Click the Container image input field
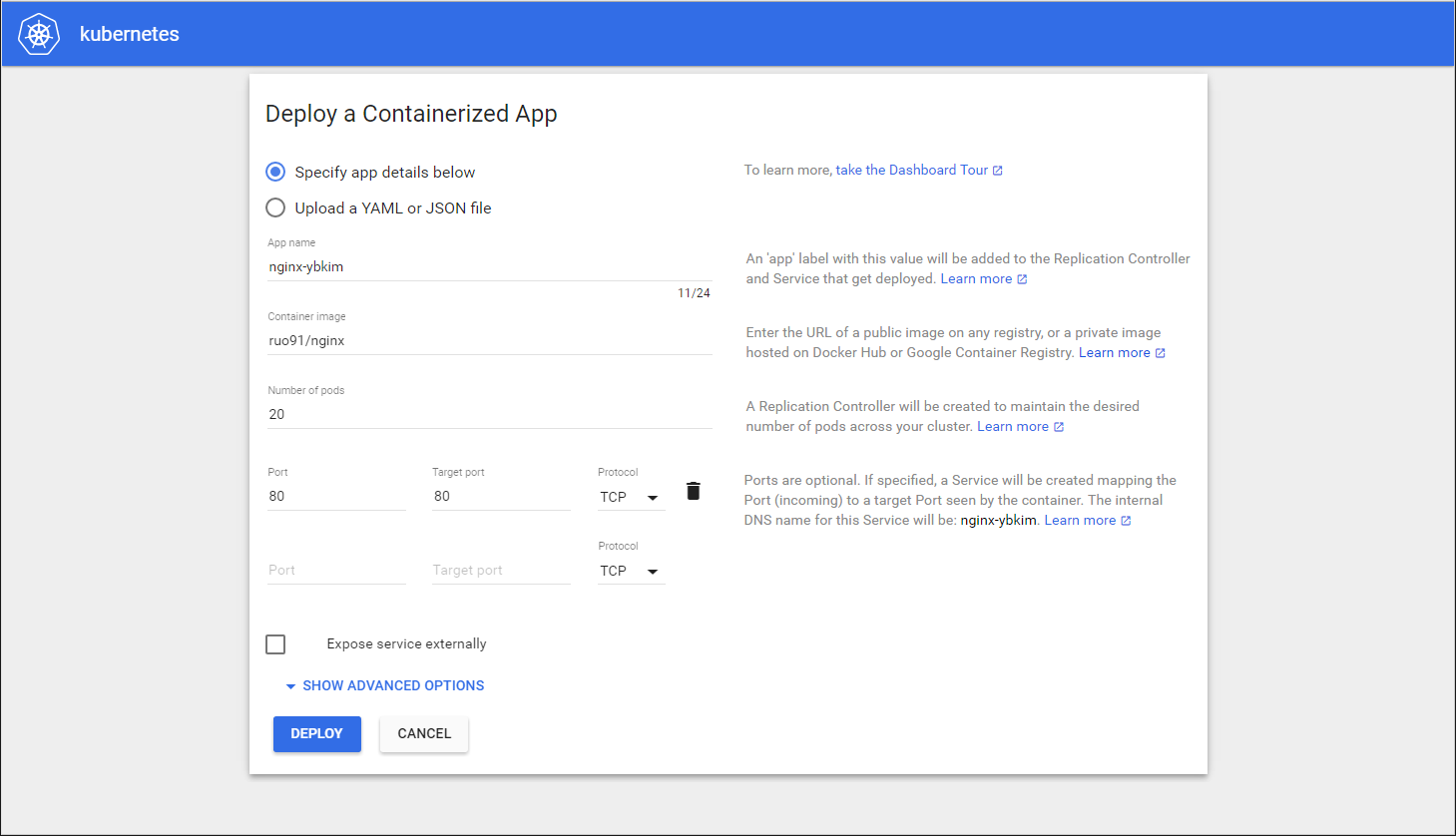Image resolution: width=1456 pixels, height=836 pixels. (489, 341)
